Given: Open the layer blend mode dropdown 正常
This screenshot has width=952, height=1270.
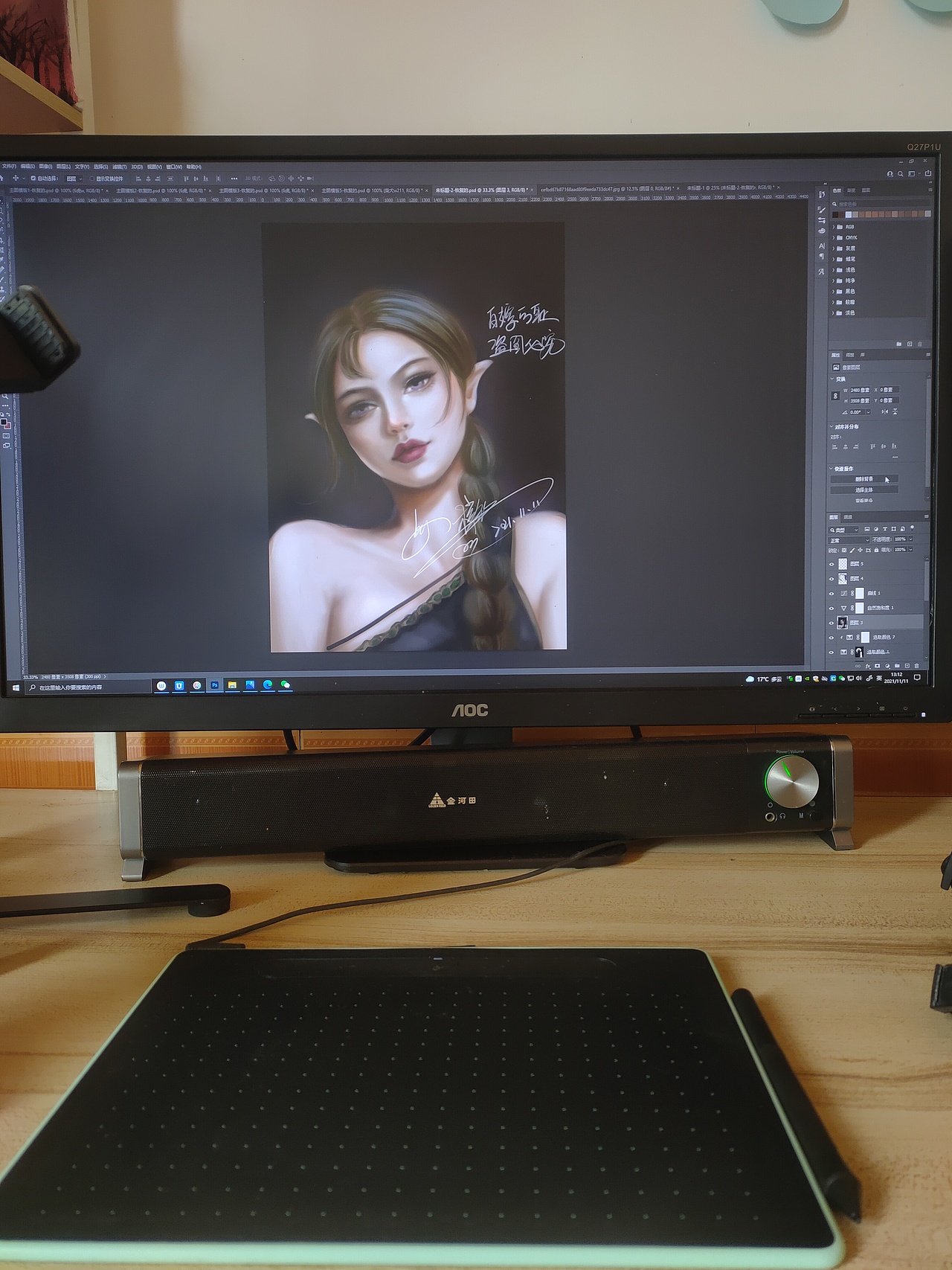Looking at the screenshot, I should (x=849, y=540).
